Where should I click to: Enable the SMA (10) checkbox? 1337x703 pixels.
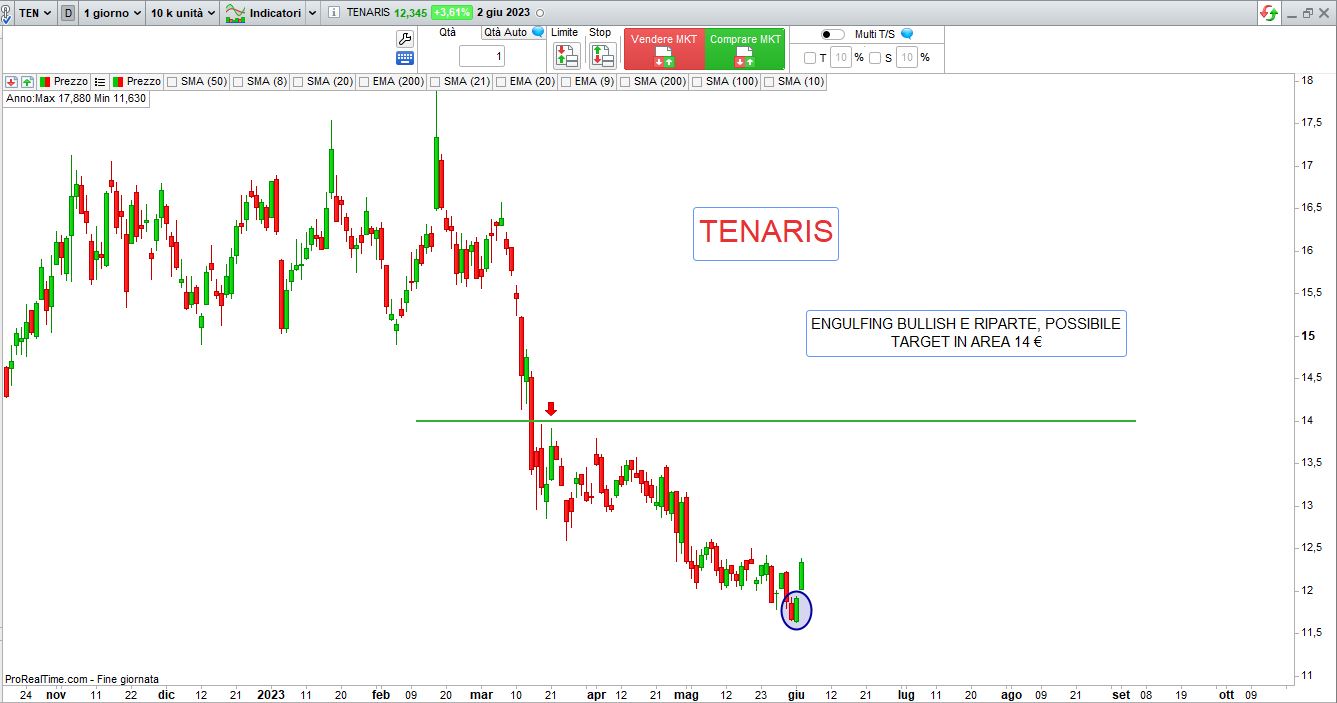[x=769, y=82]
